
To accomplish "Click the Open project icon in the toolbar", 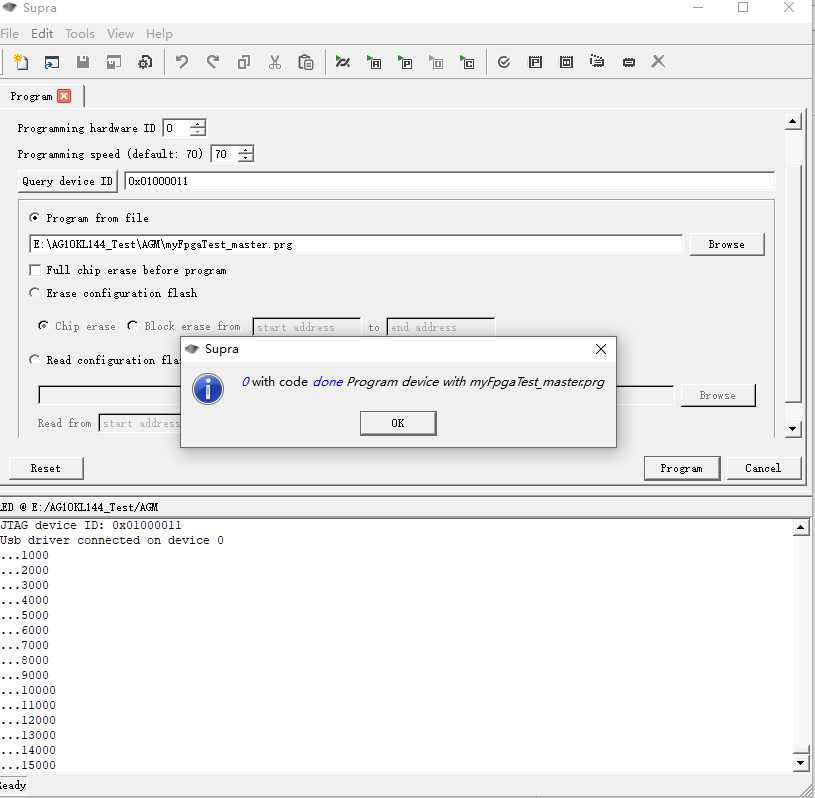I will tap(52, 62).
